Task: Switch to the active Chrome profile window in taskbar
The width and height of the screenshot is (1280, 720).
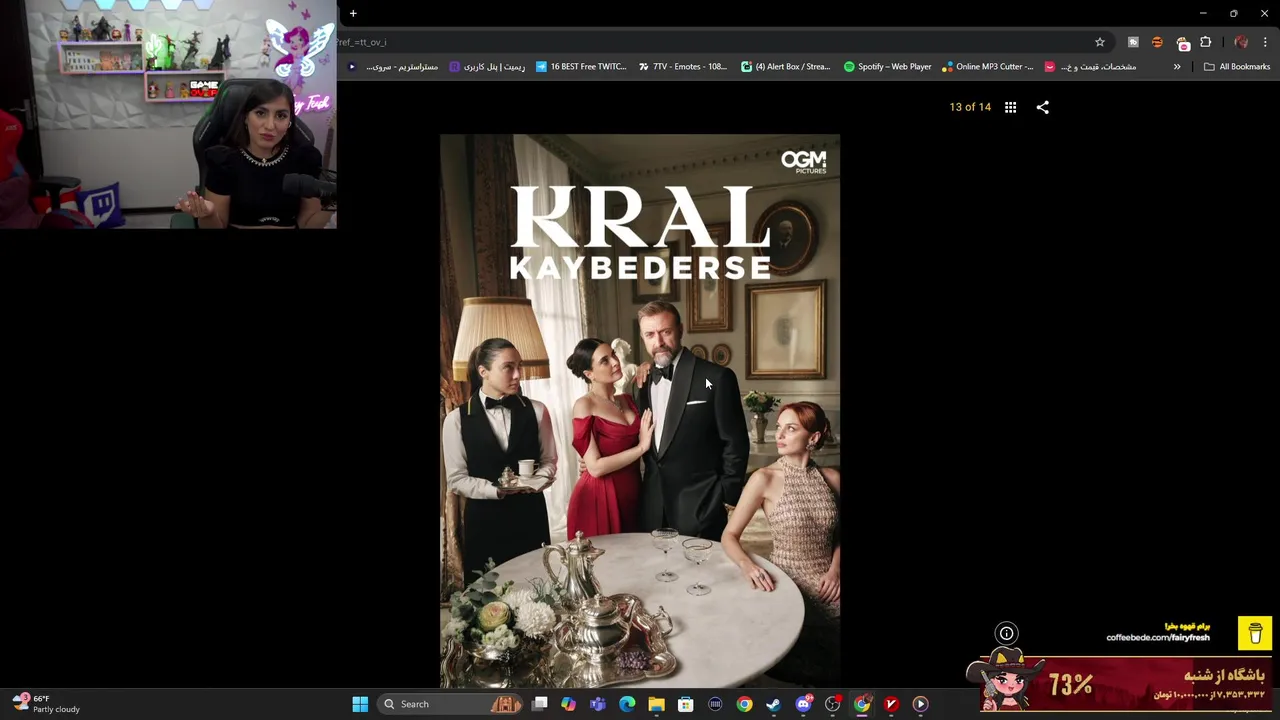Action: click(862, 704)
